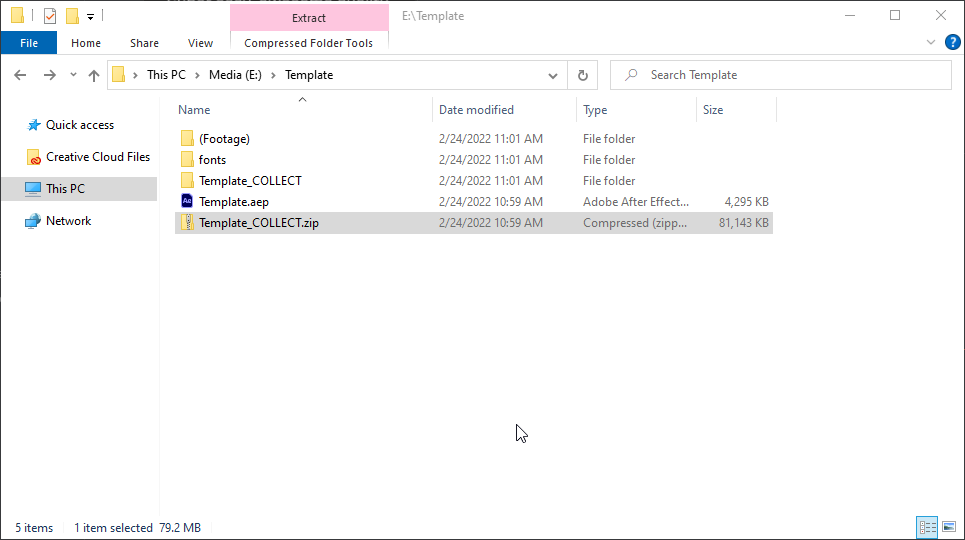Open Customize Quick Access Toolbar dropdown
Viewport: 965px width, 540px height.
90,16
